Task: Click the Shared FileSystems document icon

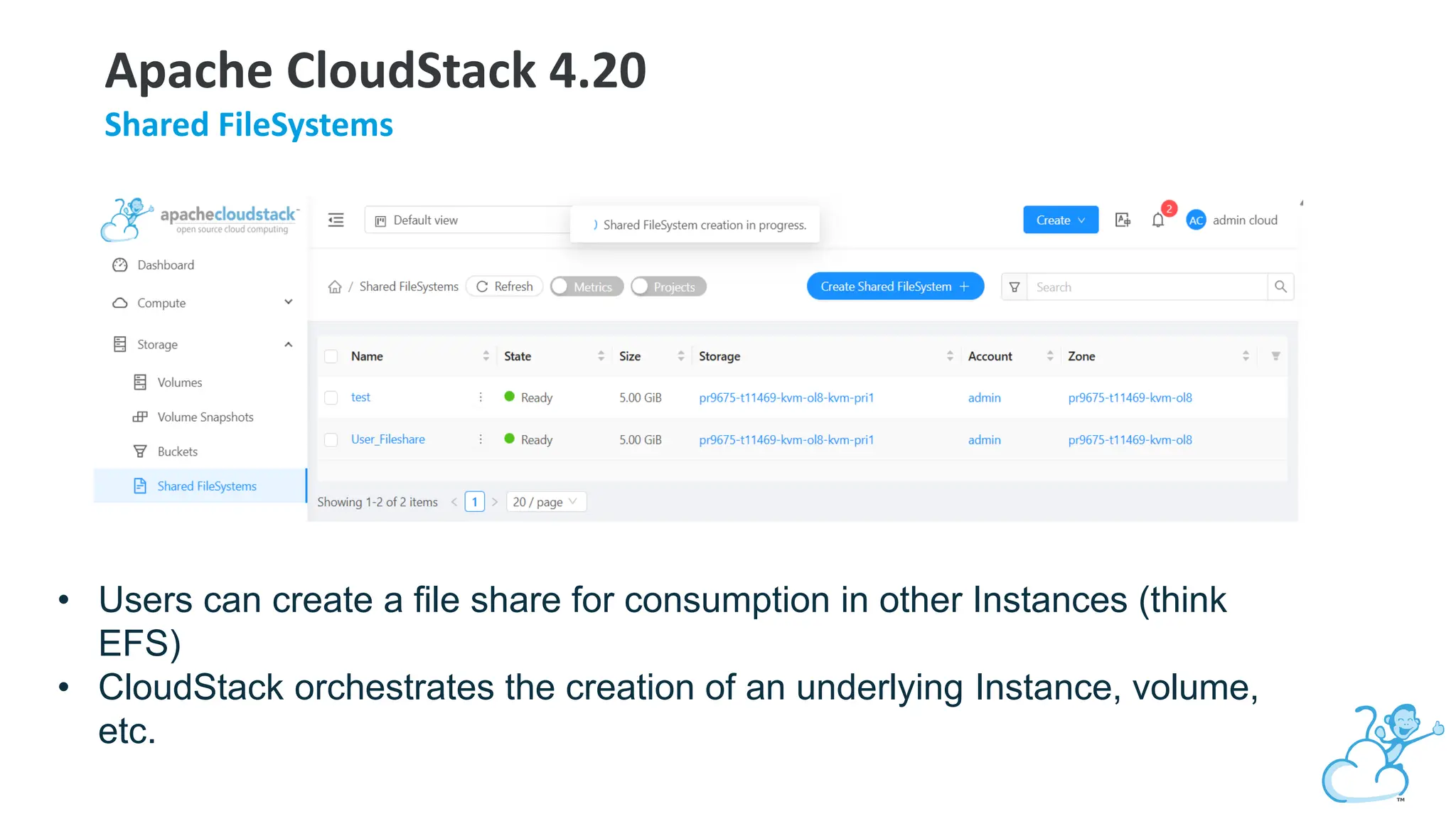Action: (140, 486)
